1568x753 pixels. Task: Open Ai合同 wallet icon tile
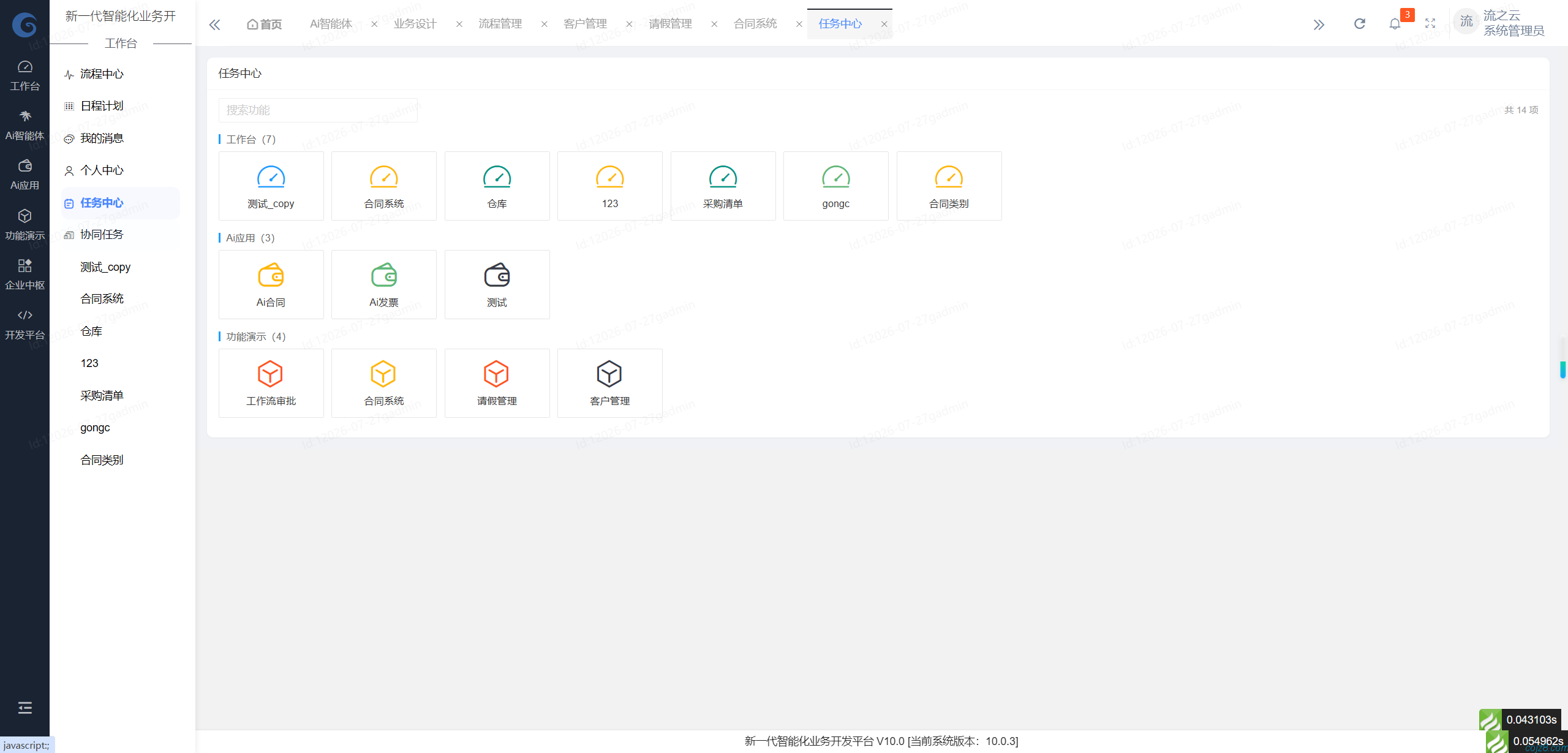click(271, 284)
